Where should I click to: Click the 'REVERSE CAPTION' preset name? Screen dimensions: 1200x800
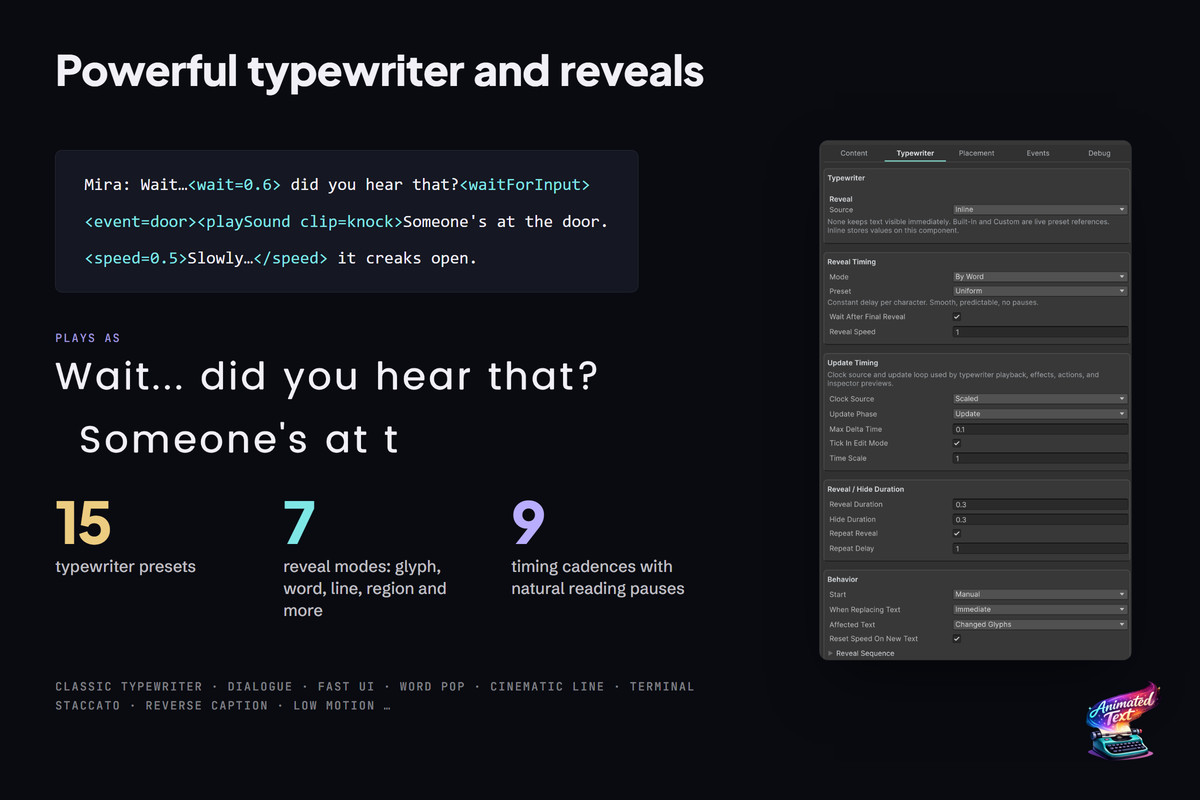click(x=207, y=706)
